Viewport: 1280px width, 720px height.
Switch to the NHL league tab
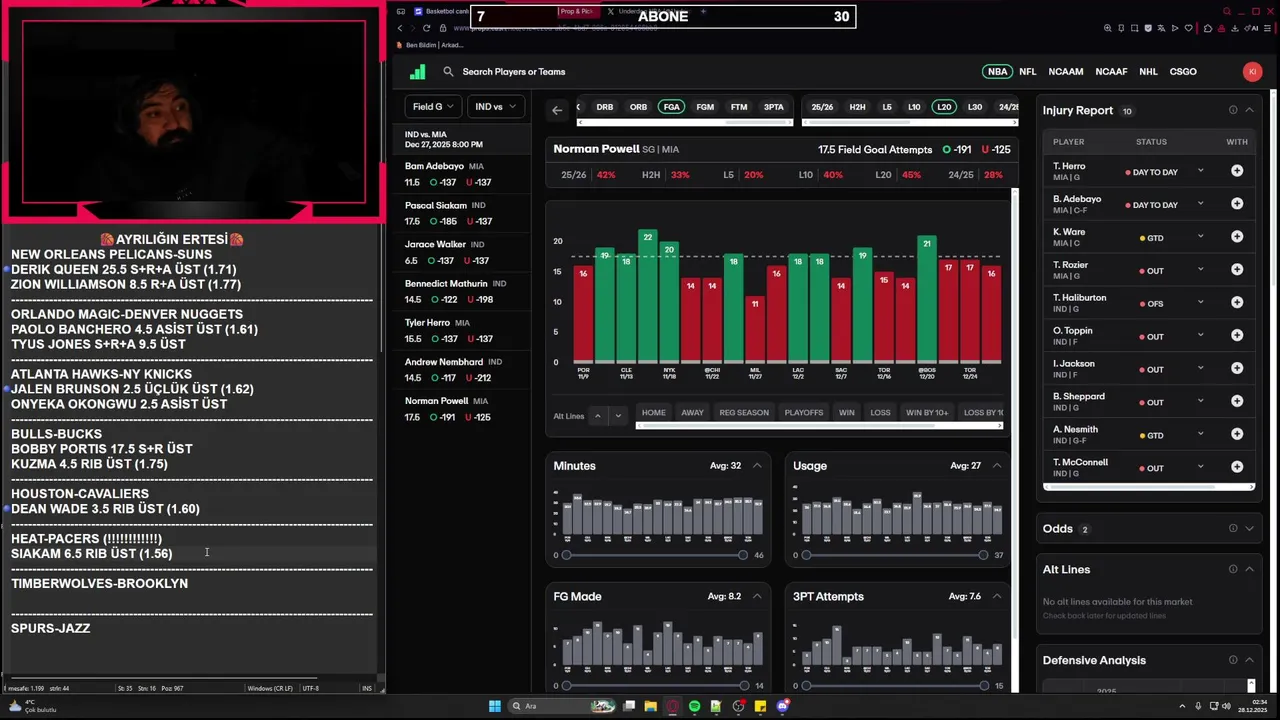pos(1148,72)
